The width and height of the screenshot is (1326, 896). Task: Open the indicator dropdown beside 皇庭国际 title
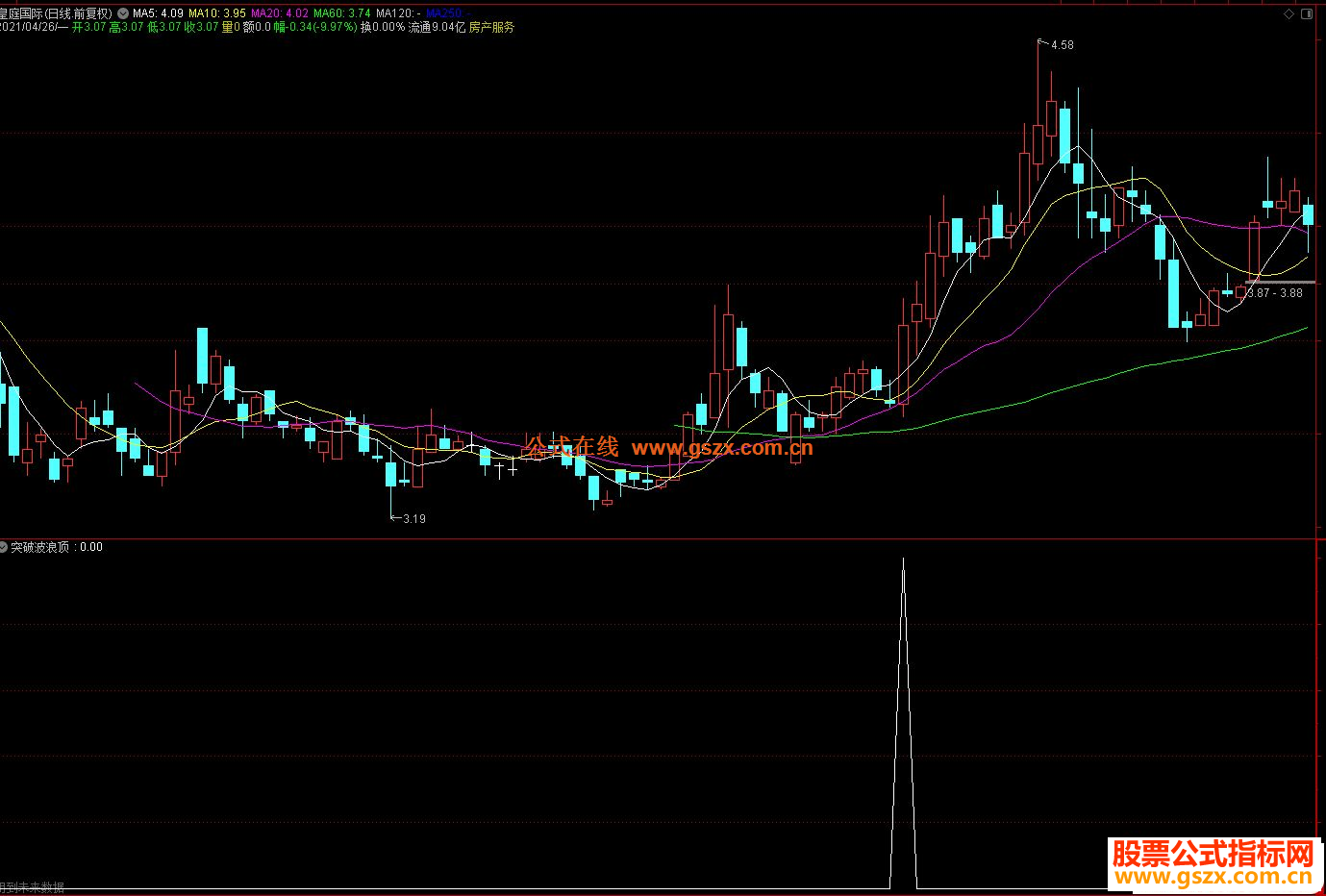tap(123, 14)
